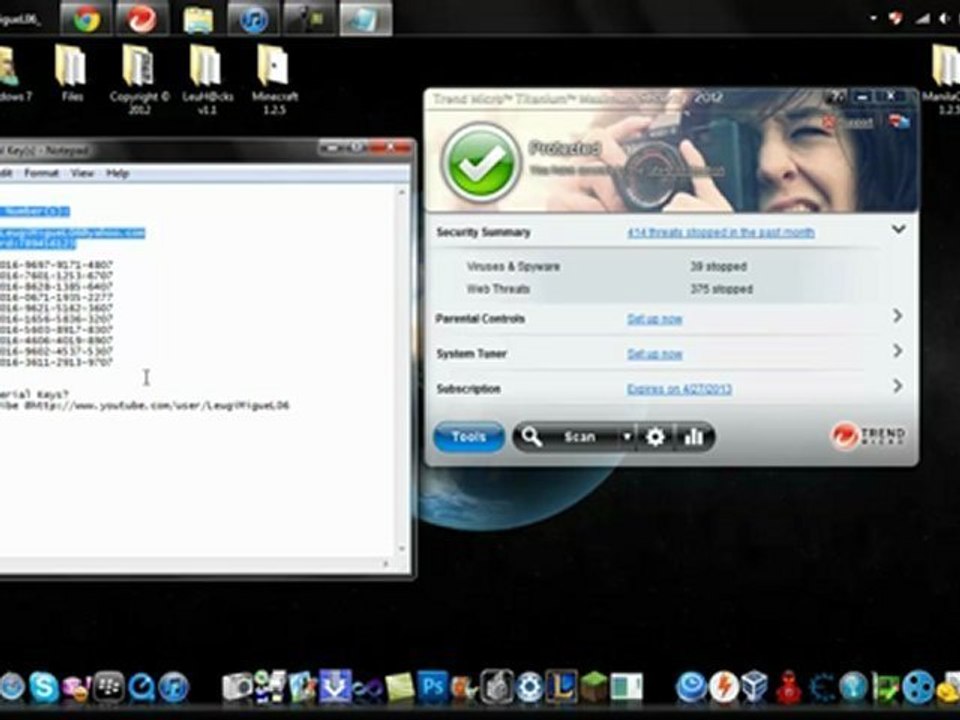Expand the System Tuner section
Image resolution: width=960 pixels, height=720 pixels.
point(898,351)
